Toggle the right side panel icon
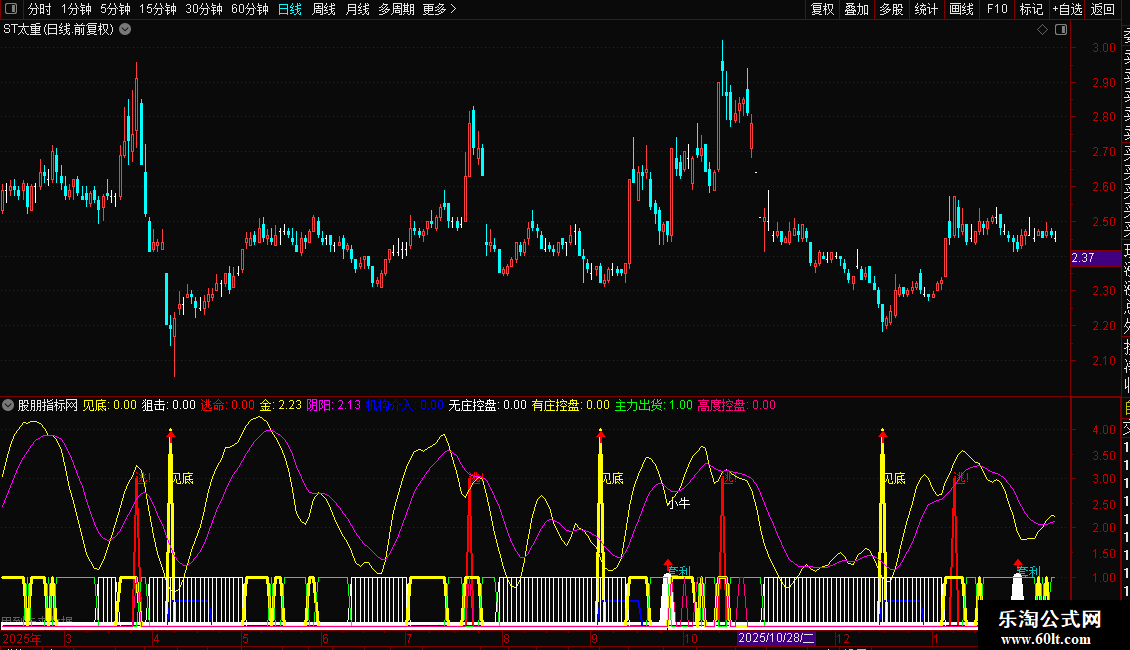Screen dimensions: 1130x650 point(1061,30)
